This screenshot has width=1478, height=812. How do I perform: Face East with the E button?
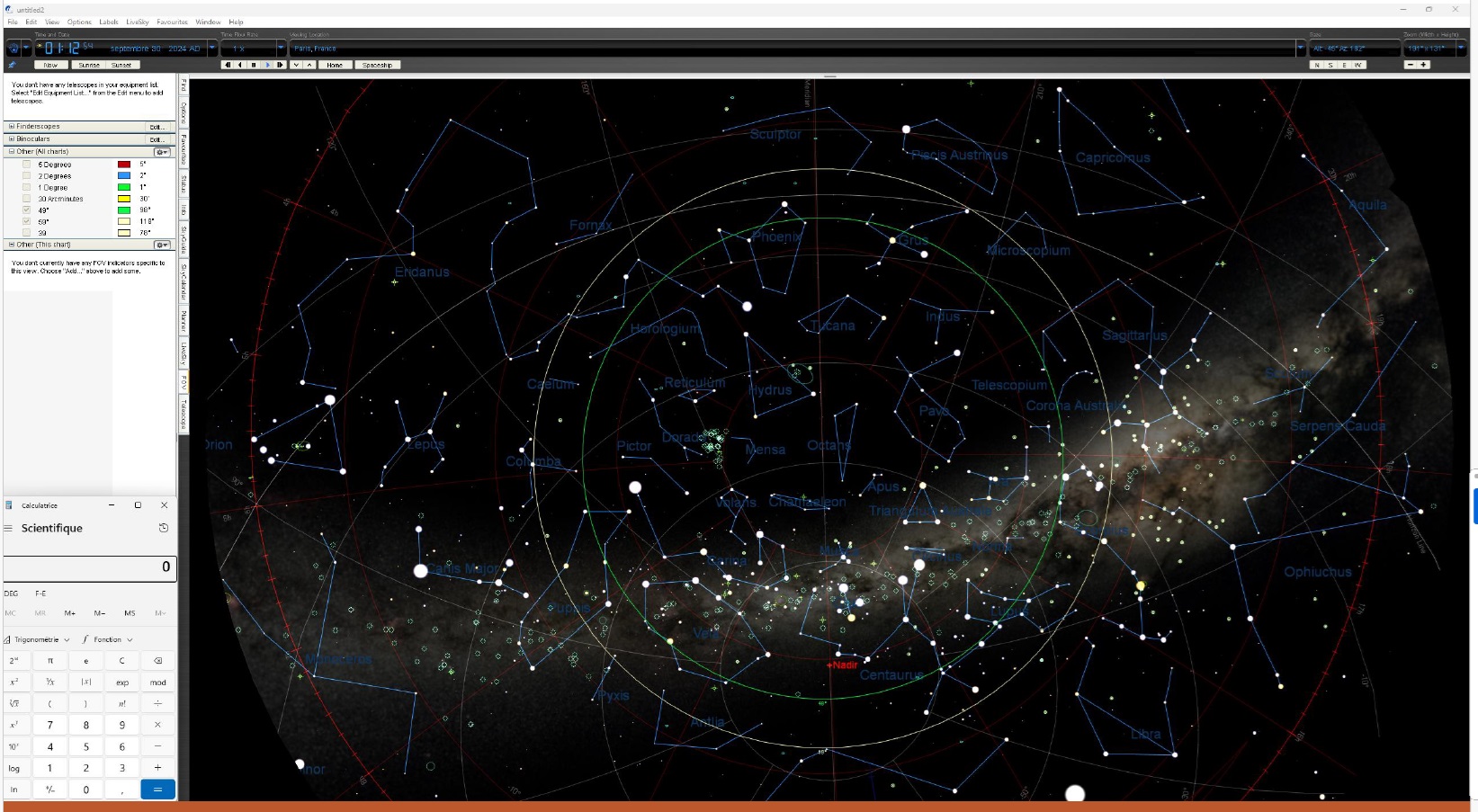[x=1345, y=65]
